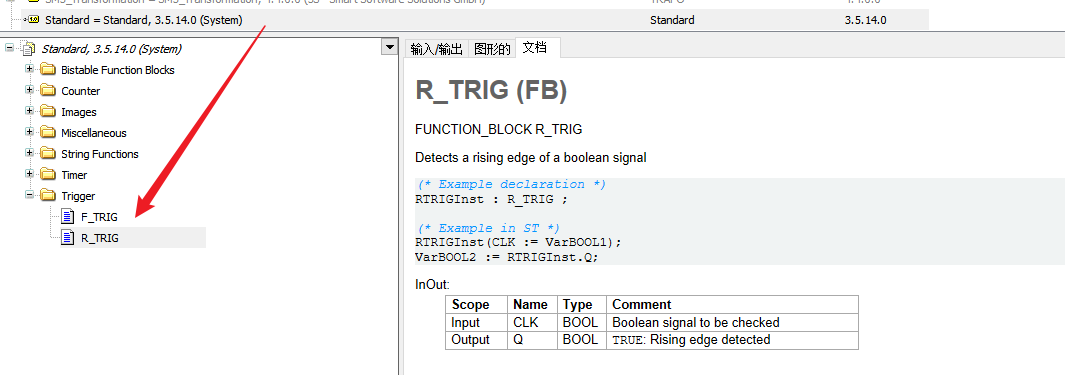Click the Timer folder icon
This screenshot has height=375, width=1065.
(x=48, y=175)
